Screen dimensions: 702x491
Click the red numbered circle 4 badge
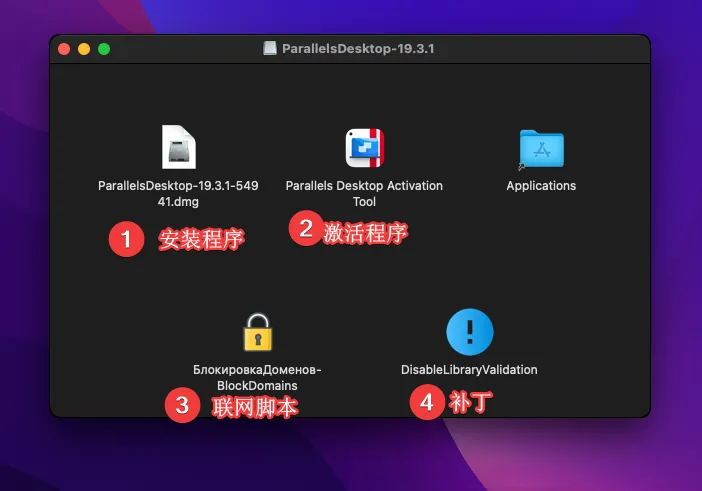428,404
